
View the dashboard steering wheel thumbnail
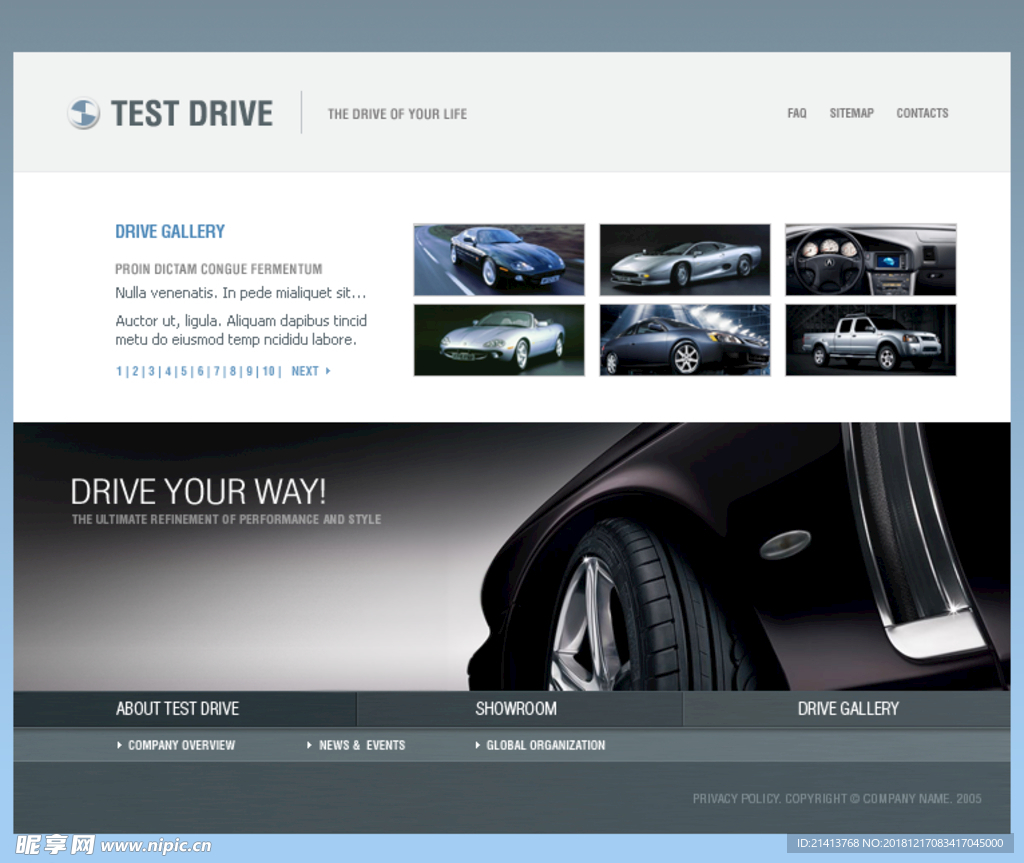click(870, 260)
